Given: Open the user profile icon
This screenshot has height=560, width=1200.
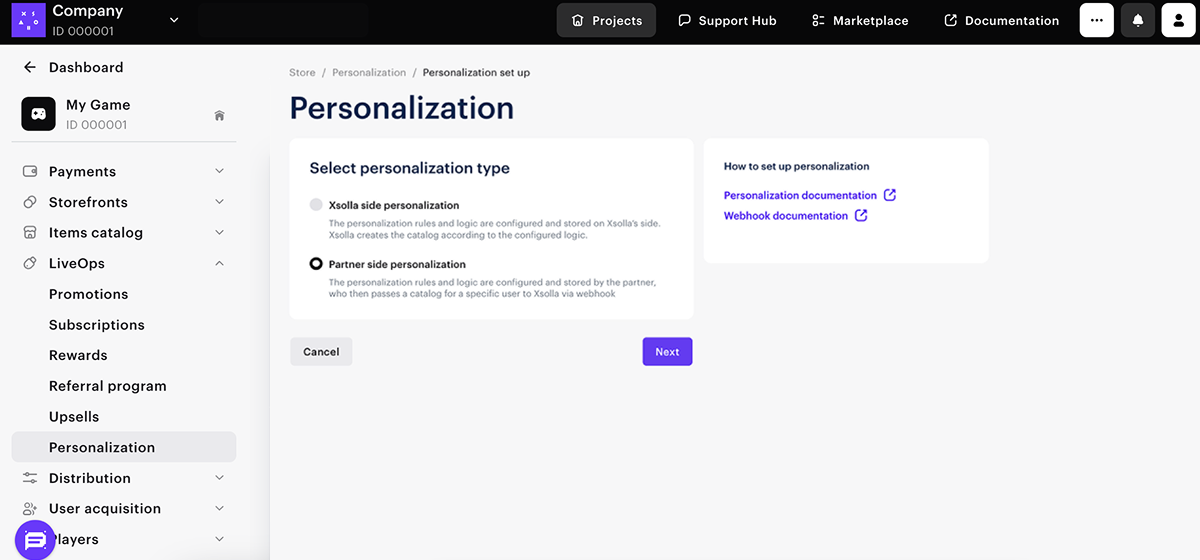Looking at the screenshot, I should coord(1179,20).
